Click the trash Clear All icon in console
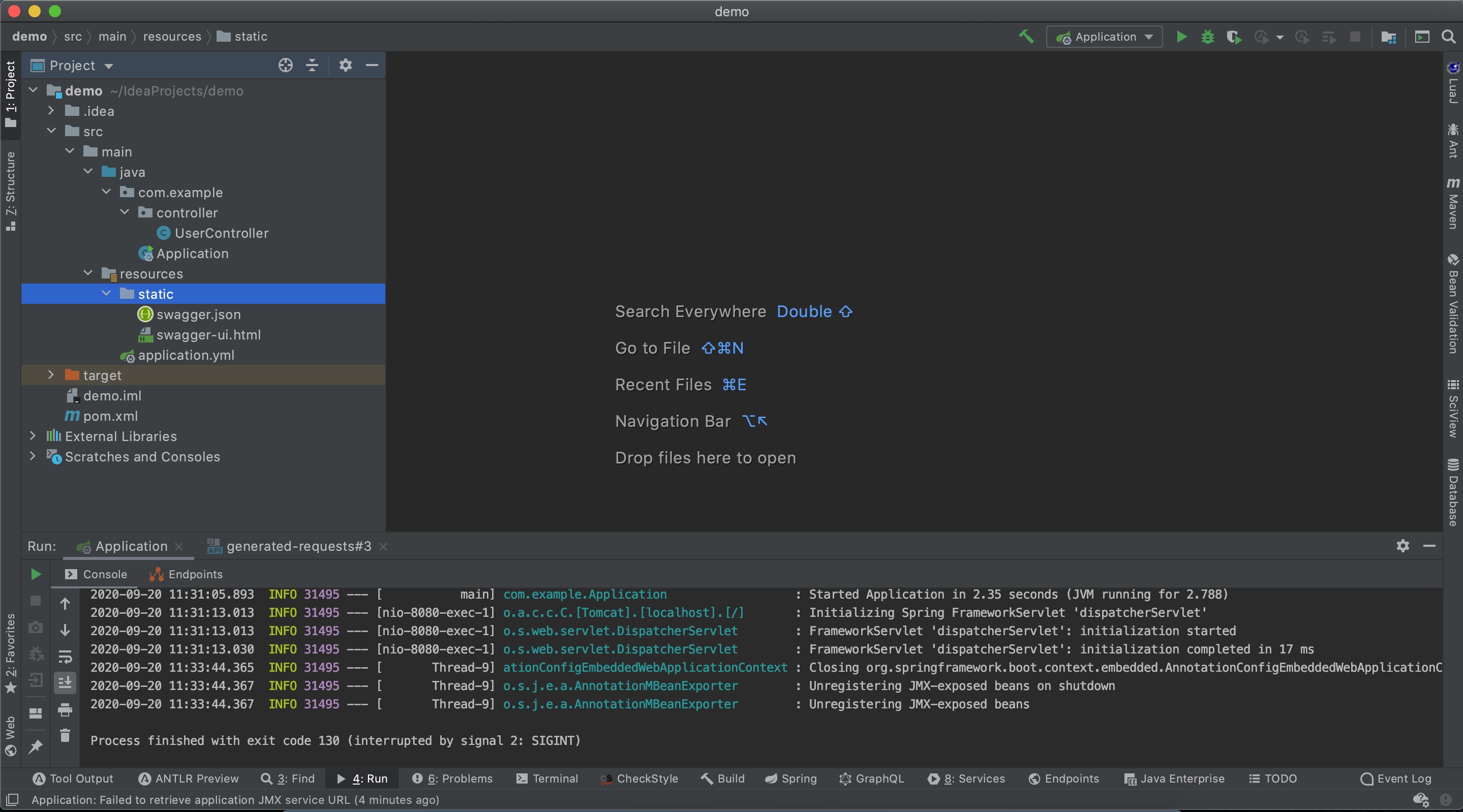Image resolution: width=1463 pixels, height=812 pixels. click(x=65, y=735)
